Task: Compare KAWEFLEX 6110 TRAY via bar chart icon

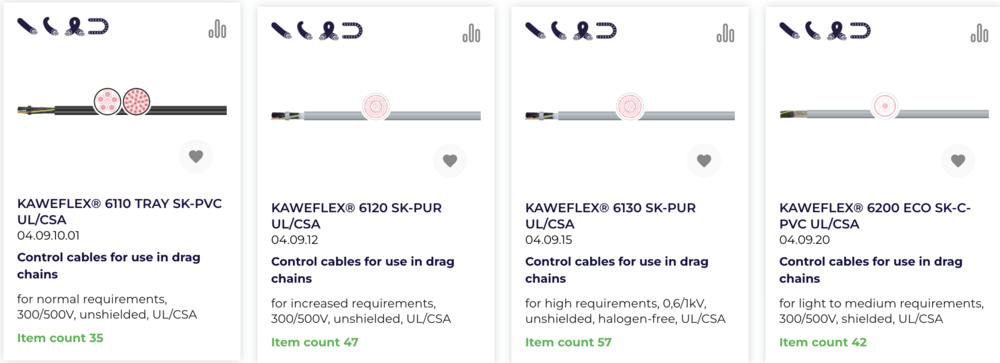Action: [x=217, y=28]
